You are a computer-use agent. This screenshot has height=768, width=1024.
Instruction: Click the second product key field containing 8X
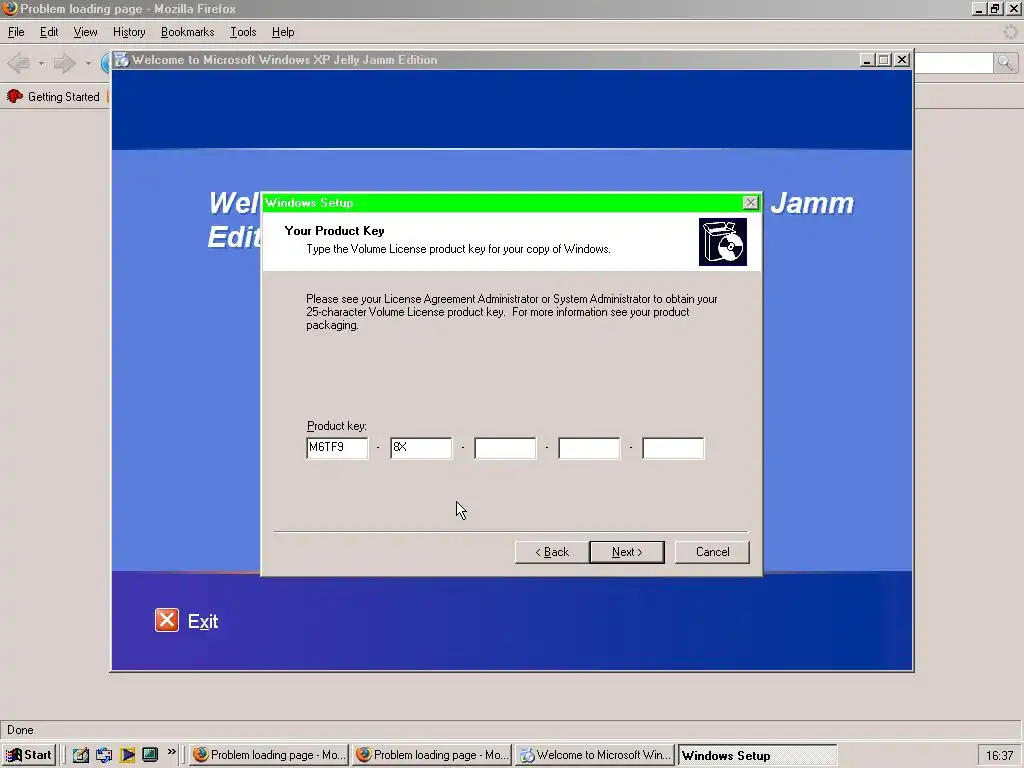pyautogui.click(x=421, y=448)
